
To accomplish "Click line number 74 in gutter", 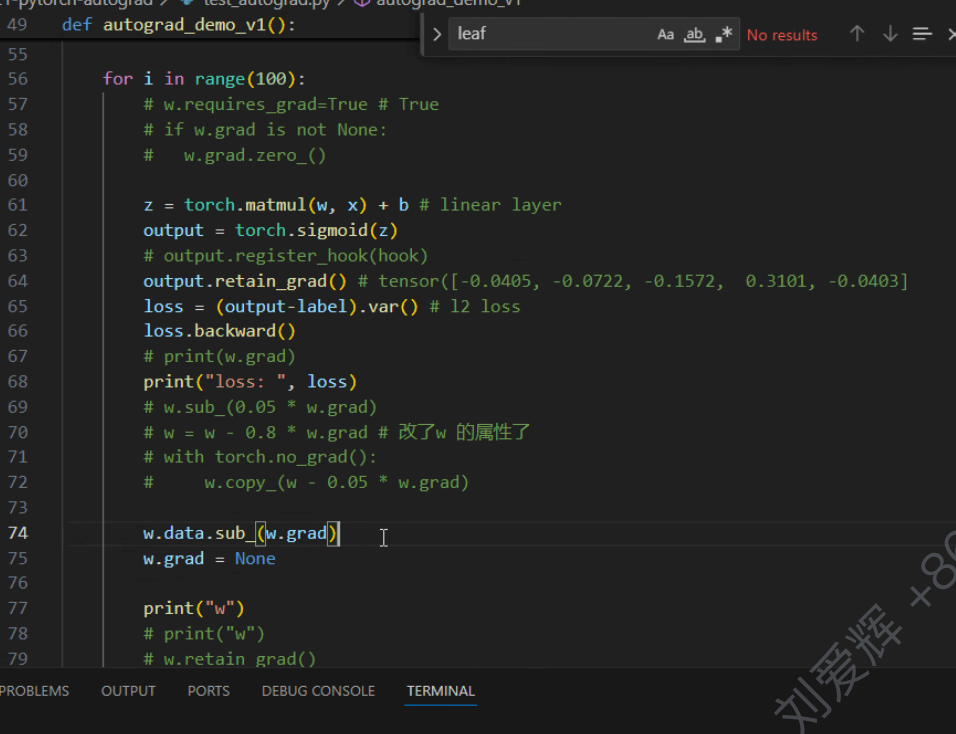I will click(18, 533).
